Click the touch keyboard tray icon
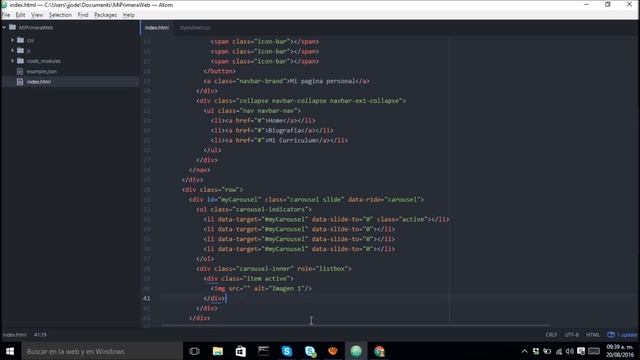The height and width of the screenshot is (360, 640). [x=594, y=351]
